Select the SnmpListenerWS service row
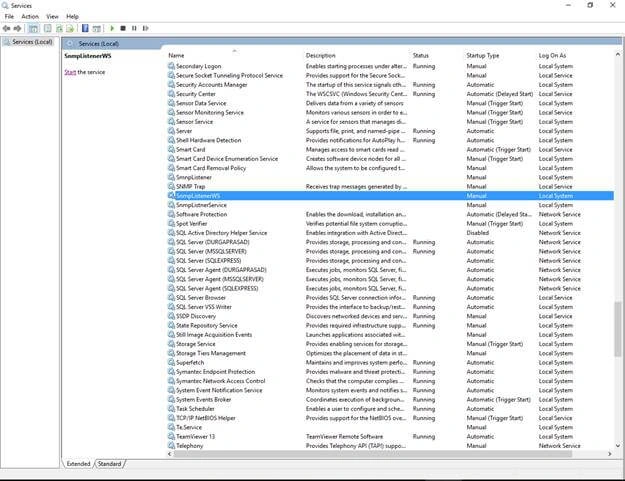 point(390,196)
